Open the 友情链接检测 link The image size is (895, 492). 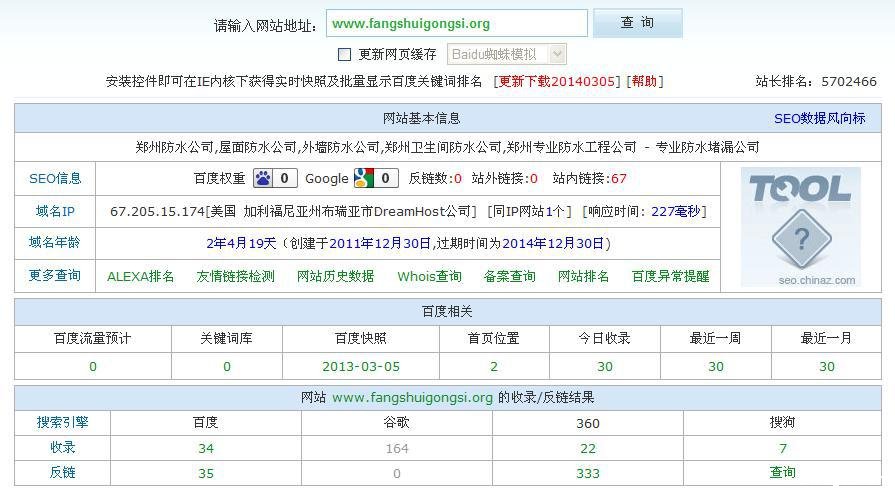click(235, 276)
